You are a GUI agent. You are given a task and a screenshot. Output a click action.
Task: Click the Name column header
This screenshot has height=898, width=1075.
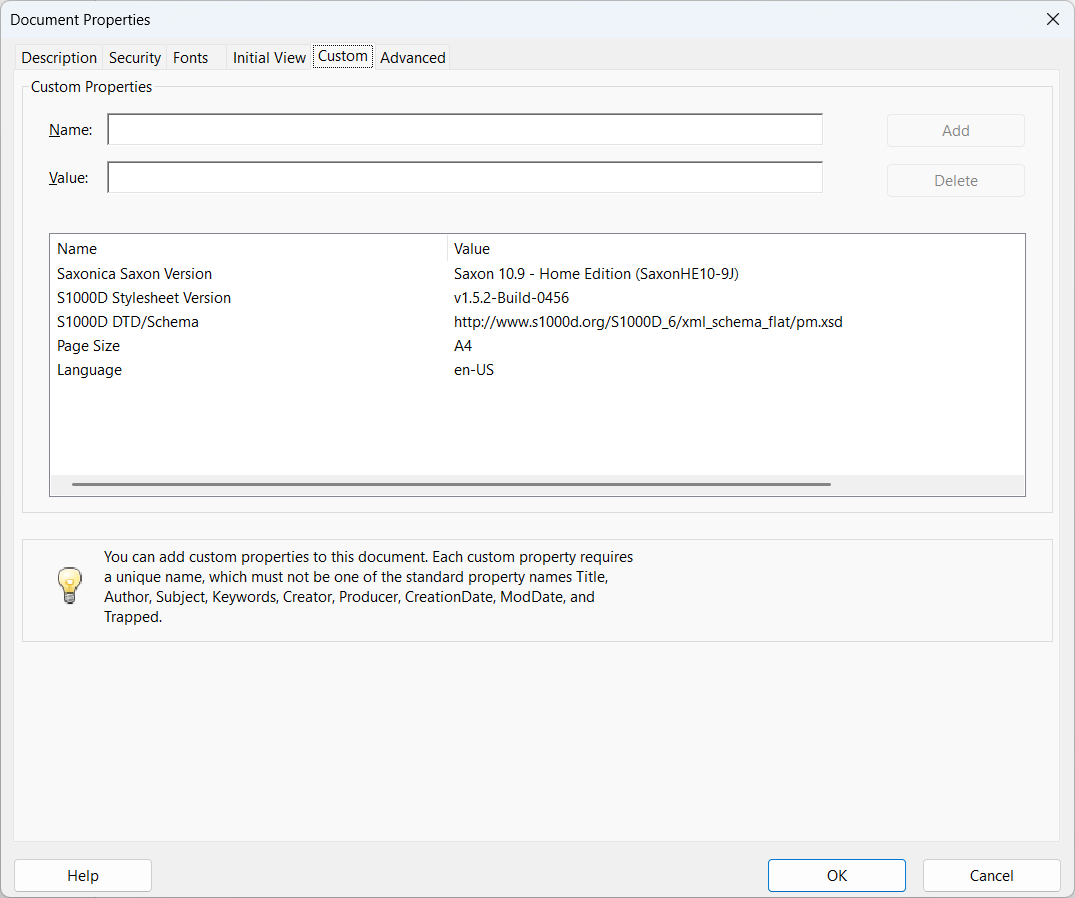[x=249, y=249]
